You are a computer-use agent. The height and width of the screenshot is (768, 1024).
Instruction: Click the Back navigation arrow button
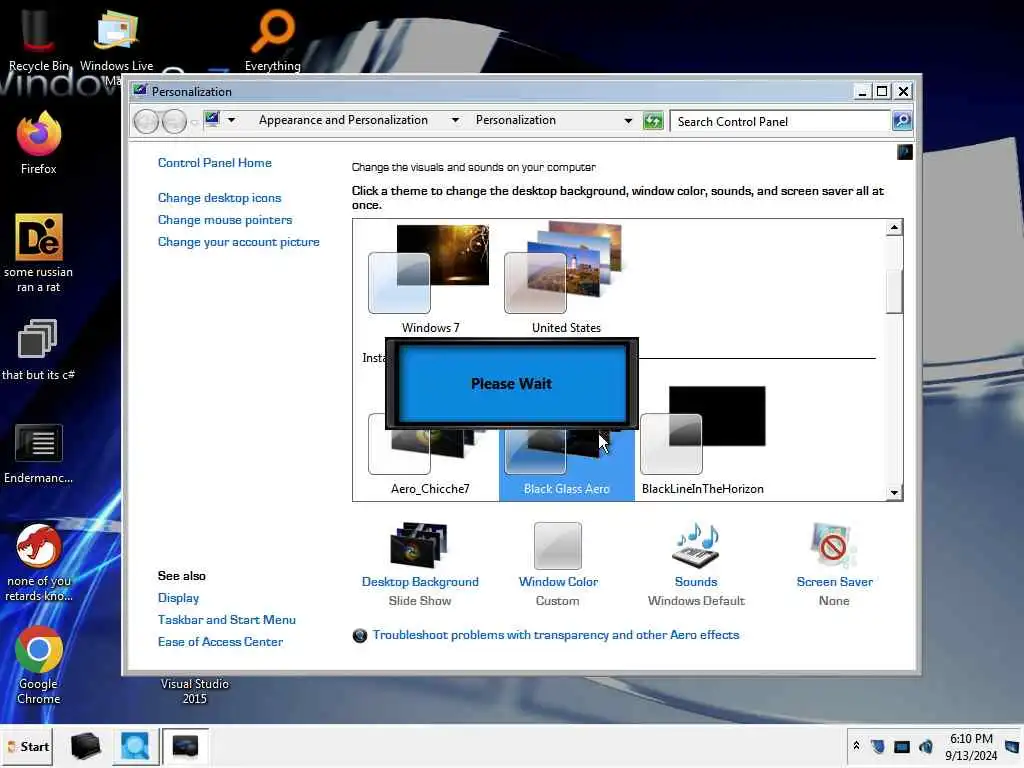point(146,121)
